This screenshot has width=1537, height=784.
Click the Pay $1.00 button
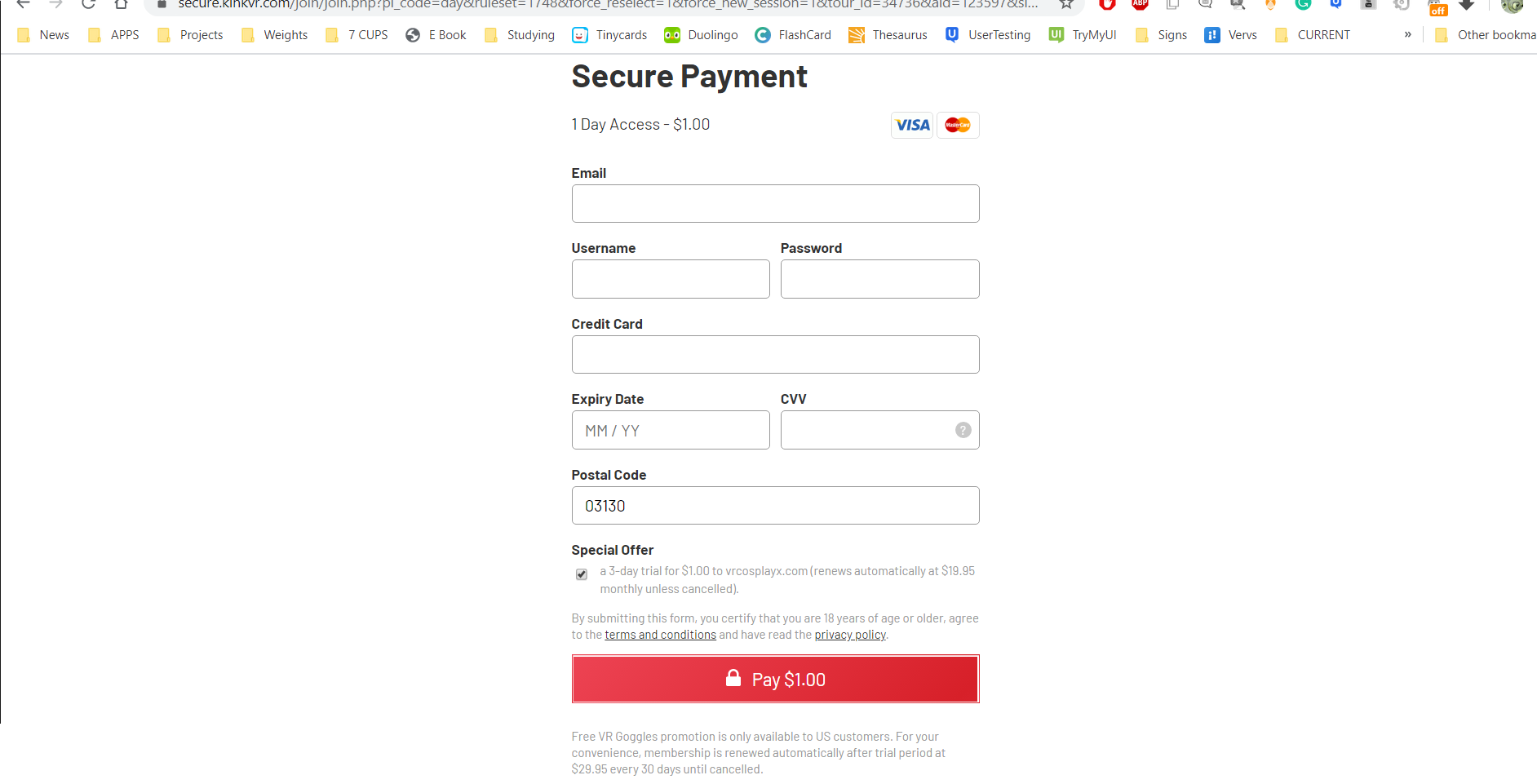pyautogui.click(x=775, y=679)
